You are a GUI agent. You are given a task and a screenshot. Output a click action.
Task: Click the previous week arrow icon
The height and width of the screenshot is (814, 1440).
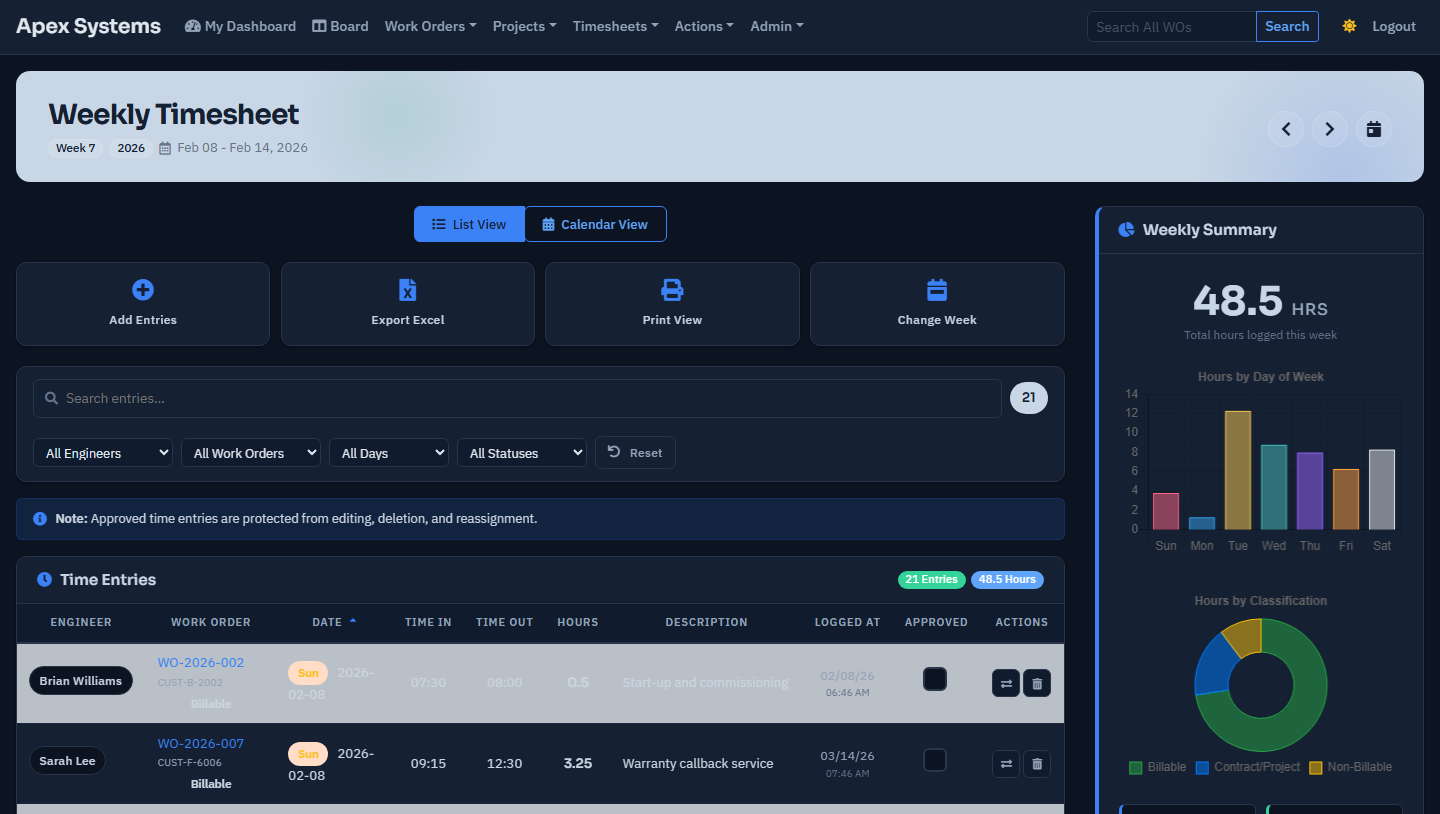click(1286, 129)
